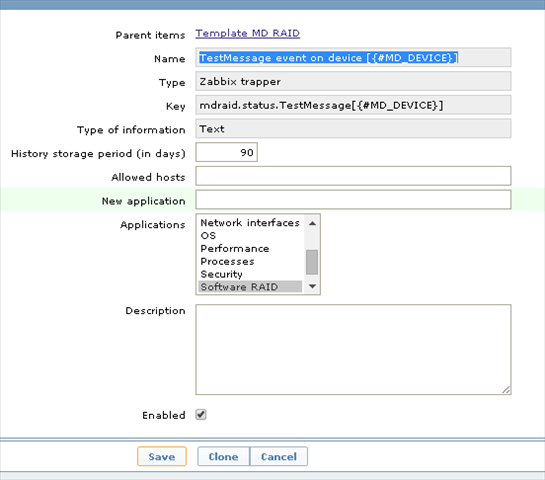Click the Save button
The image size is (545, 480).
click(162, 456)
